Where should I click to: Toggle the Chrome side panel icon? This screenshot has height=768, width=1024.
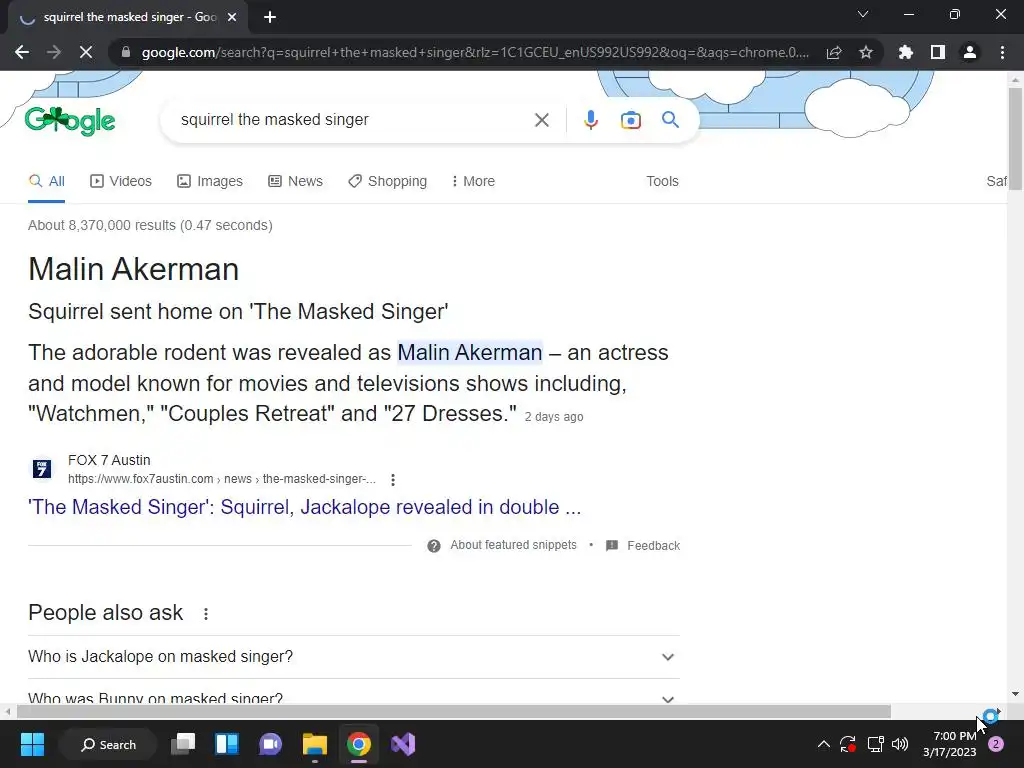tap(938, 52)
